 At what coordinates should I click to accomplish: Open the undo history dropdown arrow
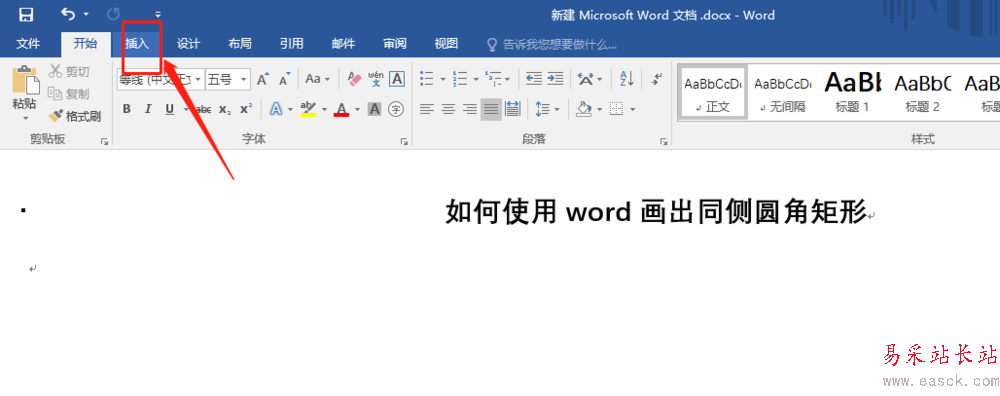[86, 14]
